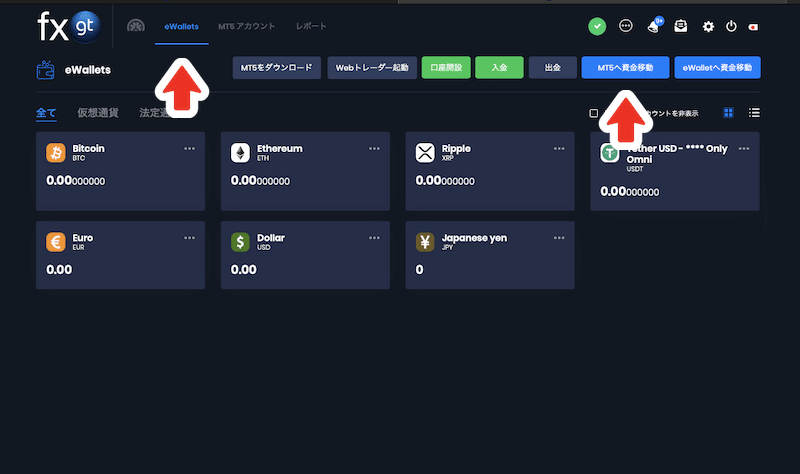Open the dashboard gauge icon
This screenshot has width=800, height=474.
pyautogui.click(x=136, y=26)
